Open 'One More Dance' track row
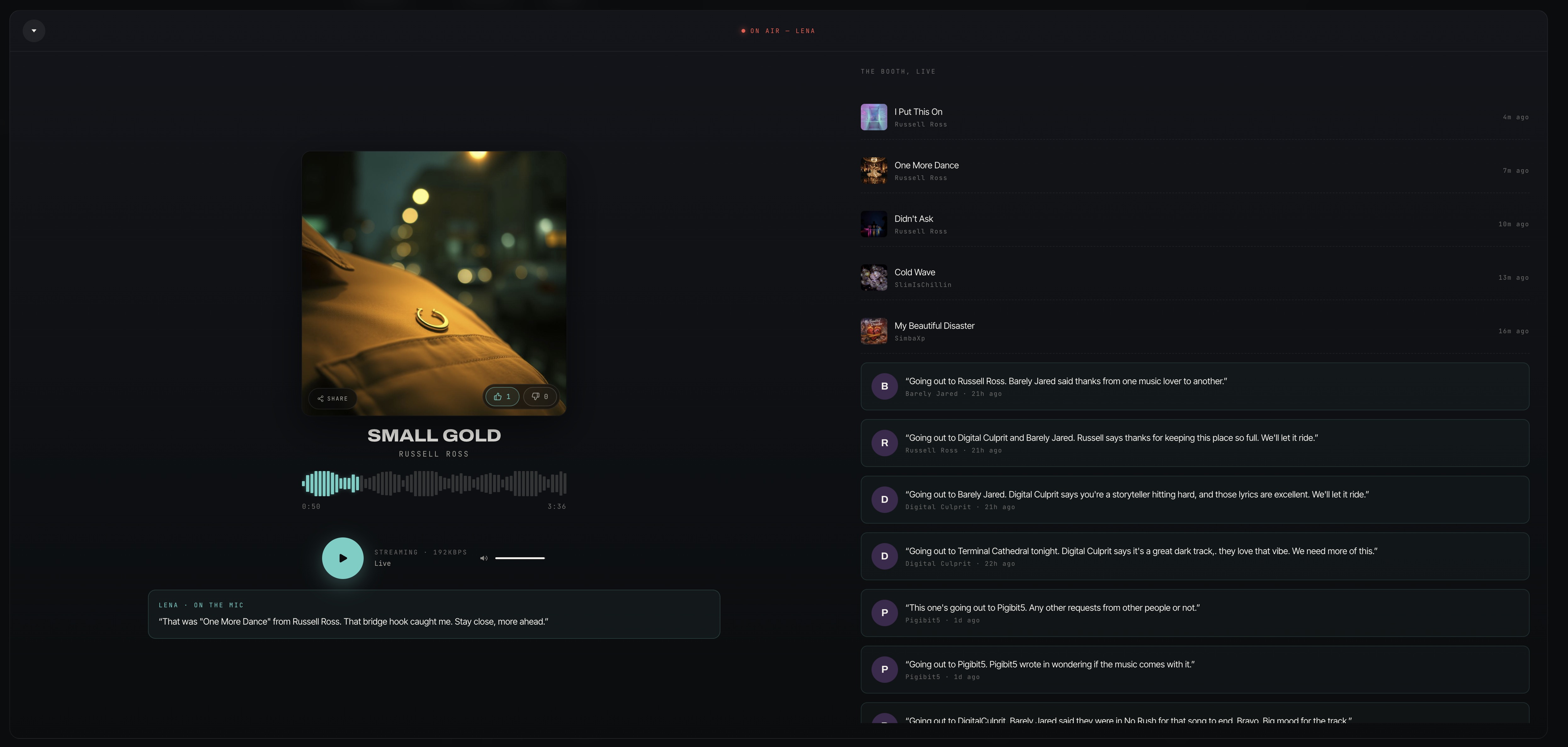The image size is (1568, 747). pyautogui.click(x=1194, y=170)
